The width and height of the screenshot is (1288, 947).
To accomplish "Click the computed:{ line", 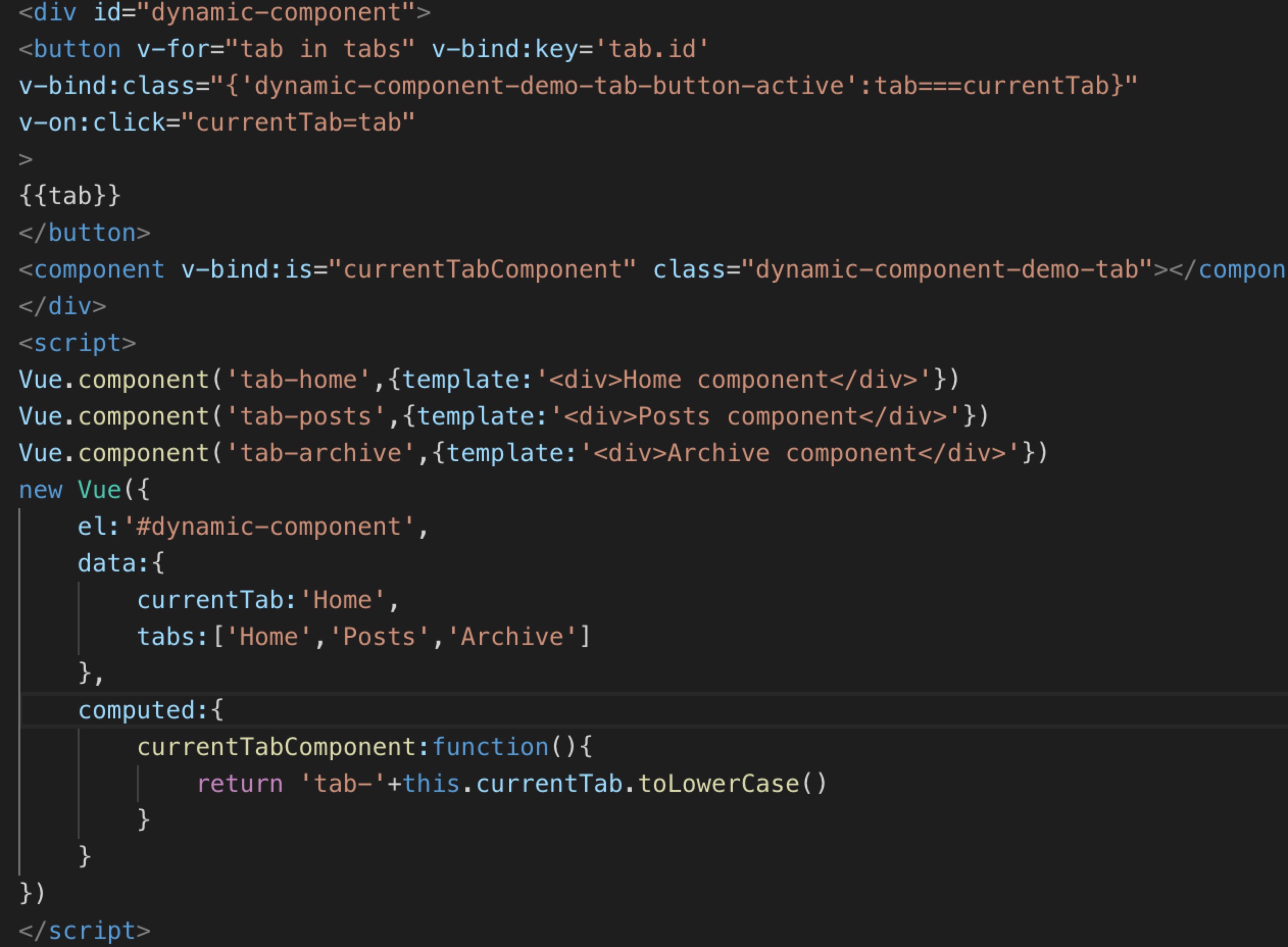I will (152, 710).
